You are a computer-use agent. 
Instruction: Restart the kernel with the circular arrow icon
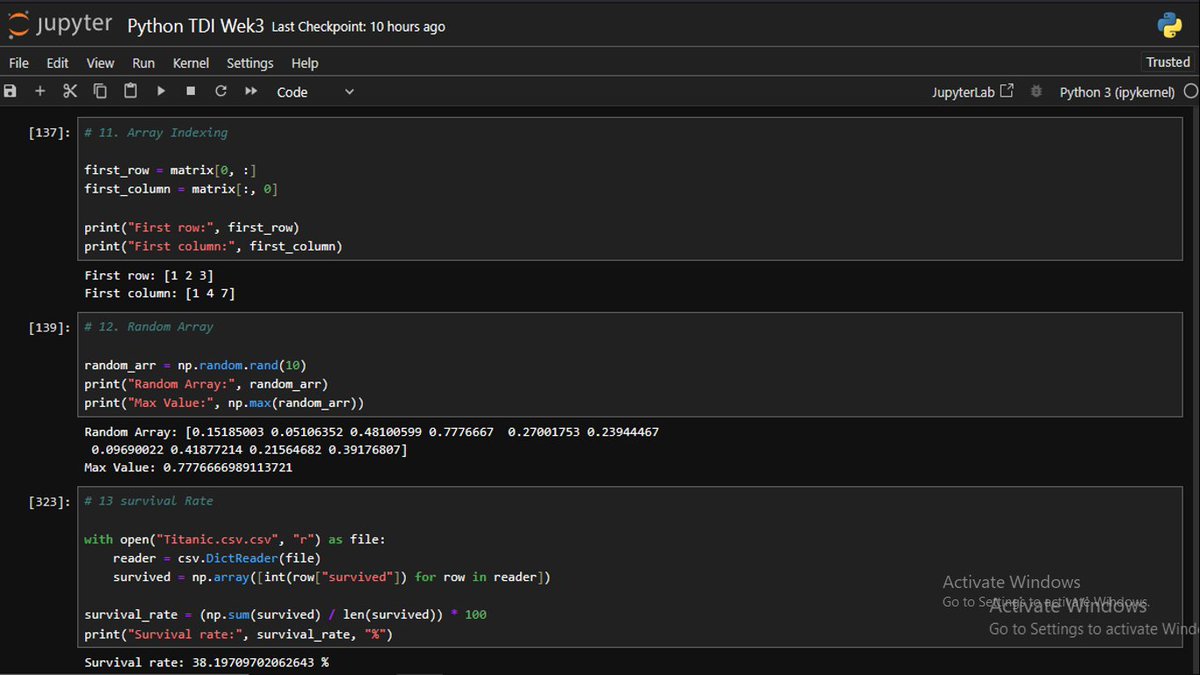(221, 91)
